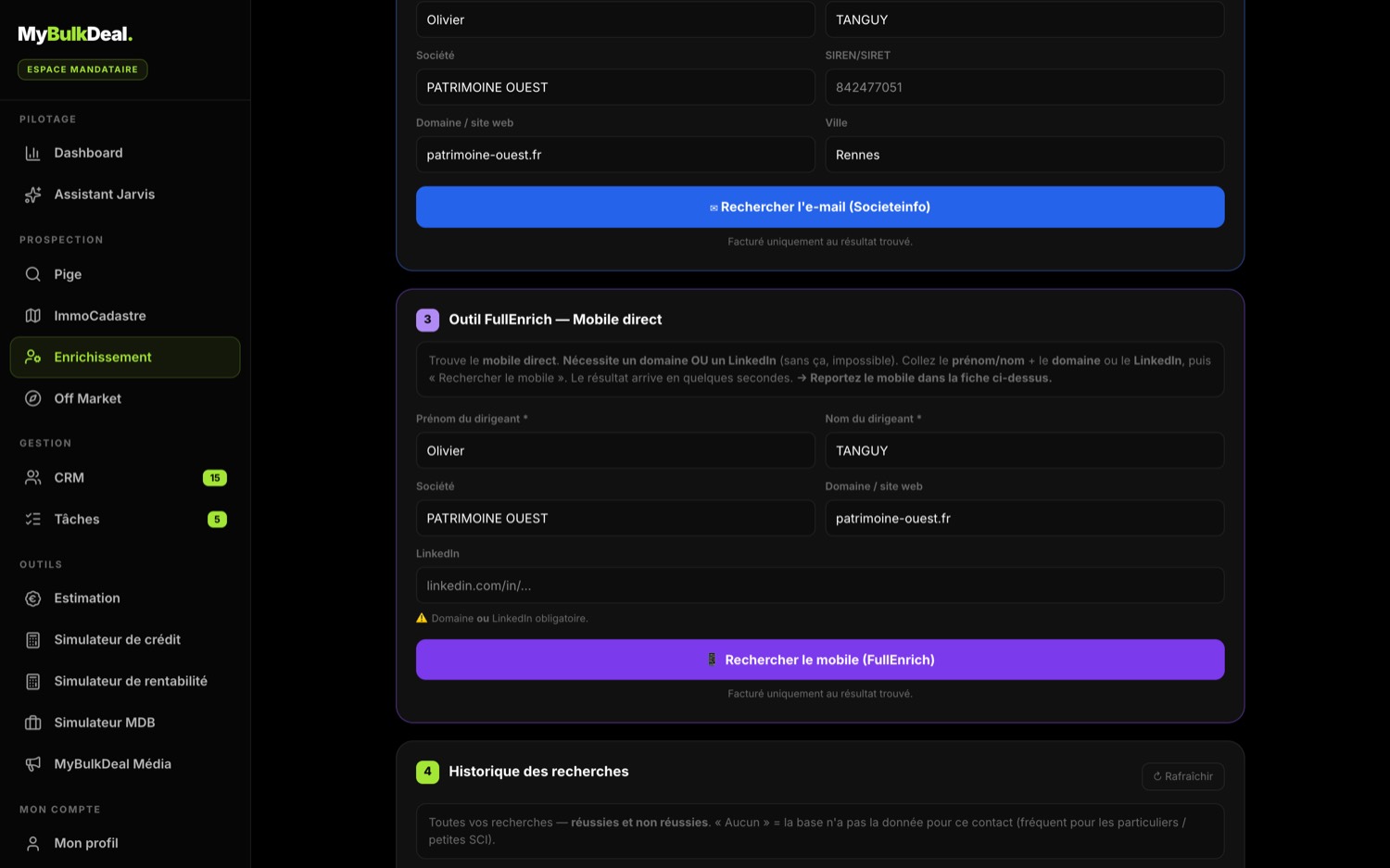Open MyBulkDeal Média

click(125, 764)
